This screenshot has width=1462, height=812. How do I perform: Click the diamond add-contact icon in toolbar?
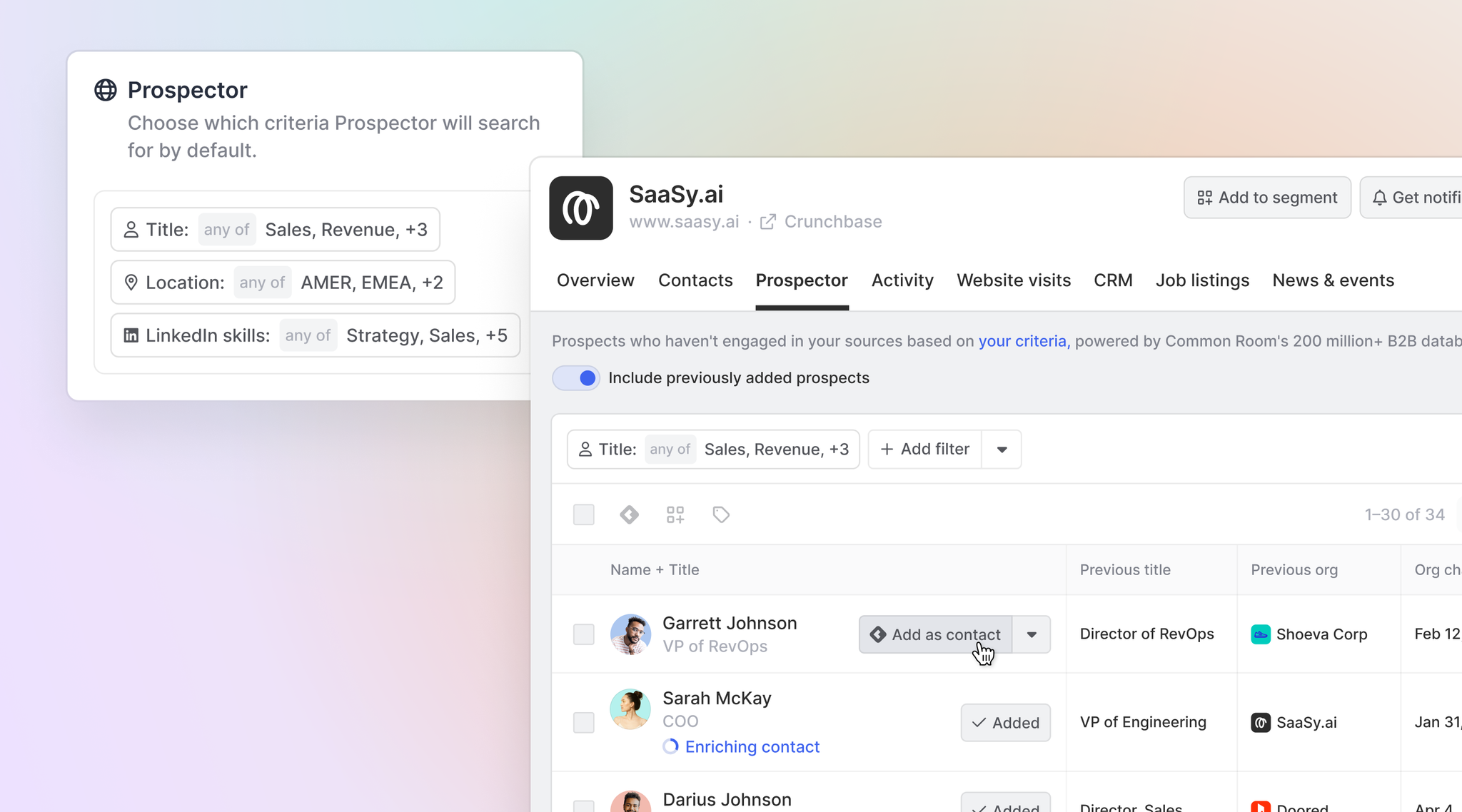629,514
